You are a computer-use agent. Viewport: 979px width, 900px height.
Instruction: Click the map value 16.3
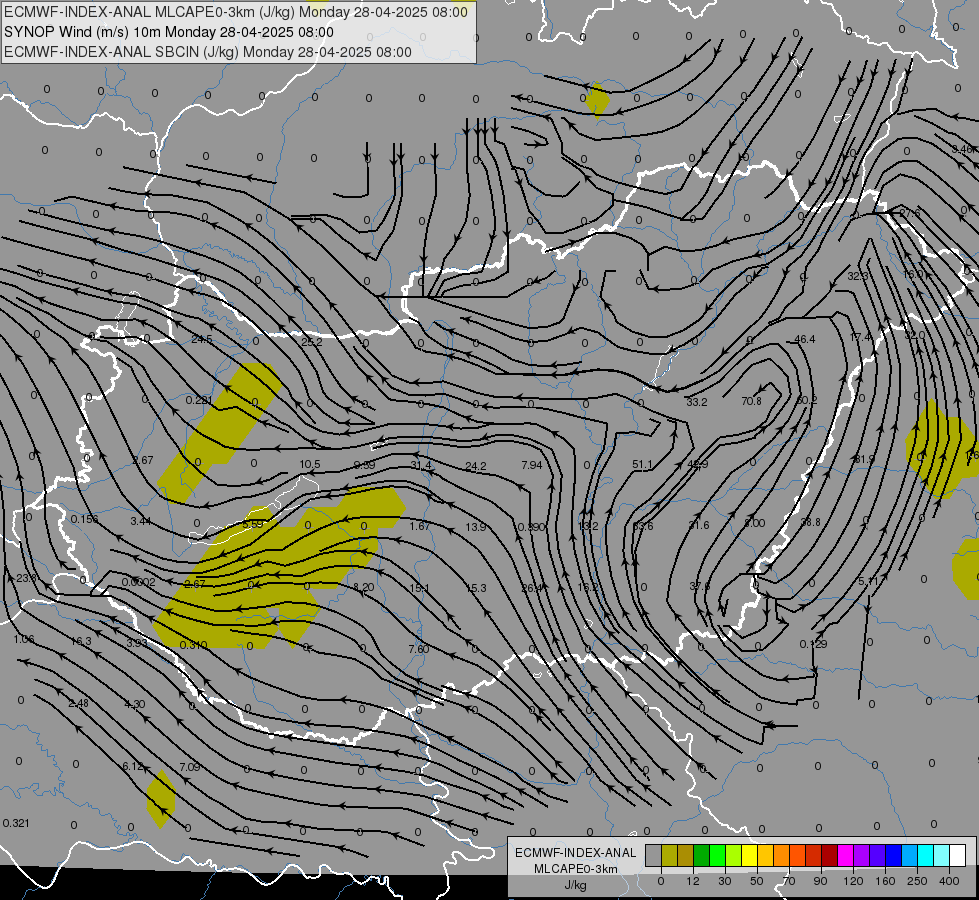pyautogui.click(x=81, y=641)
